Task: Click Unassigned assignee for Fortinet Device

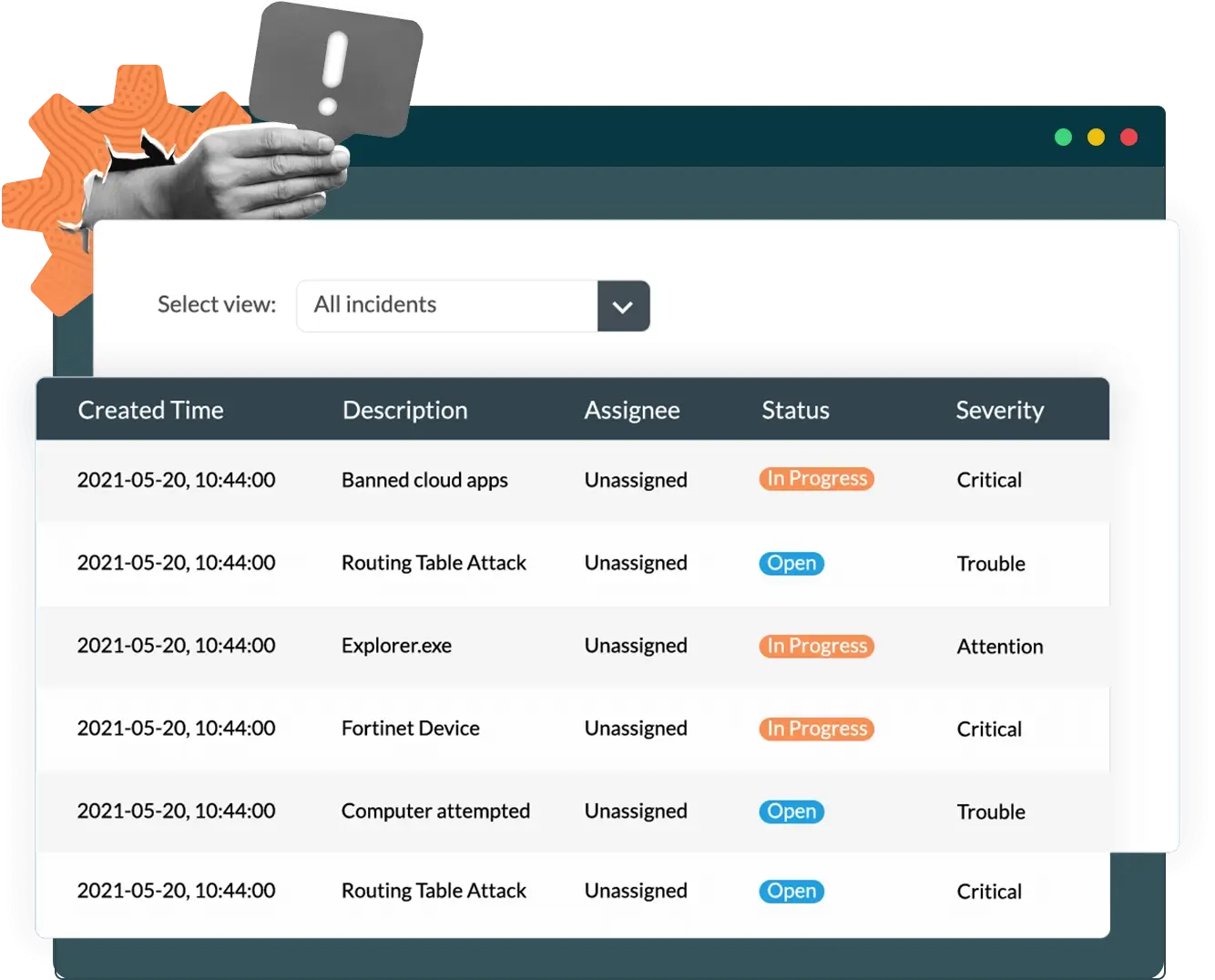Action: [636, 729]
